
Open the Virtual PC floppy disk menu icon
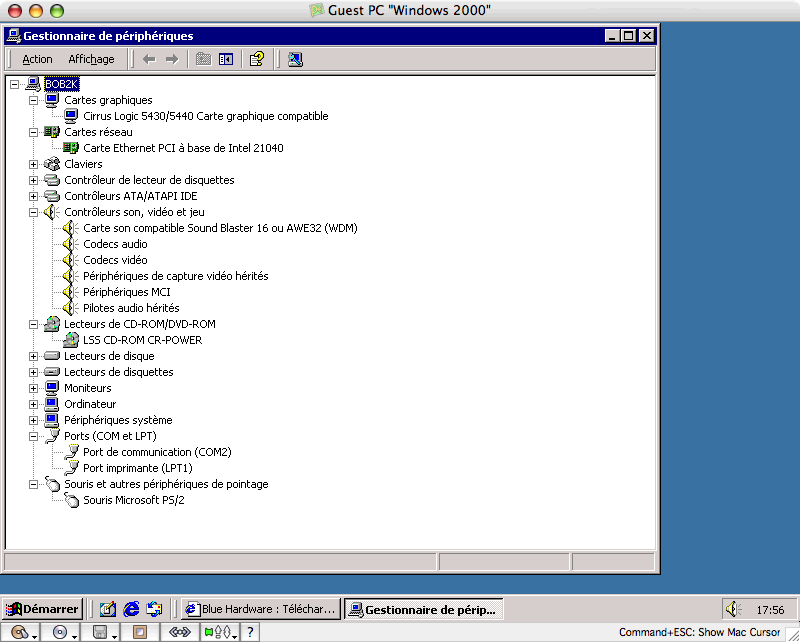(x=102, y=632)
